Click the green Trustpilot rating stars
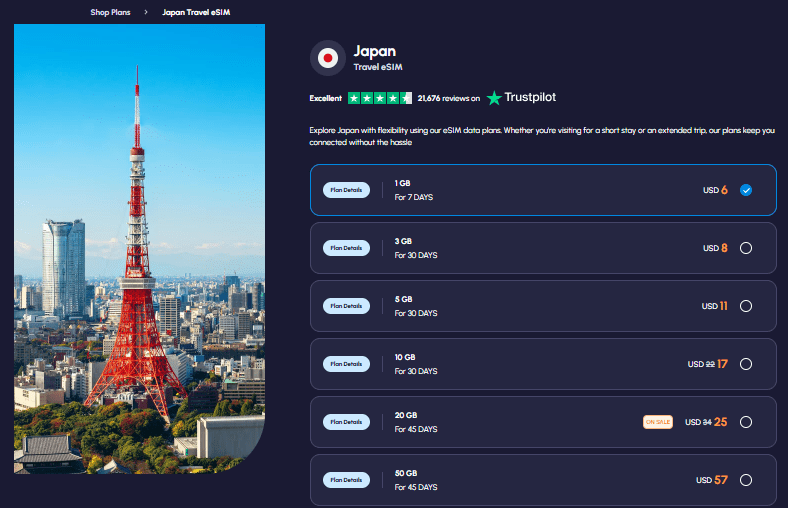This screenshot has width=788, height=508. (379, 98)
